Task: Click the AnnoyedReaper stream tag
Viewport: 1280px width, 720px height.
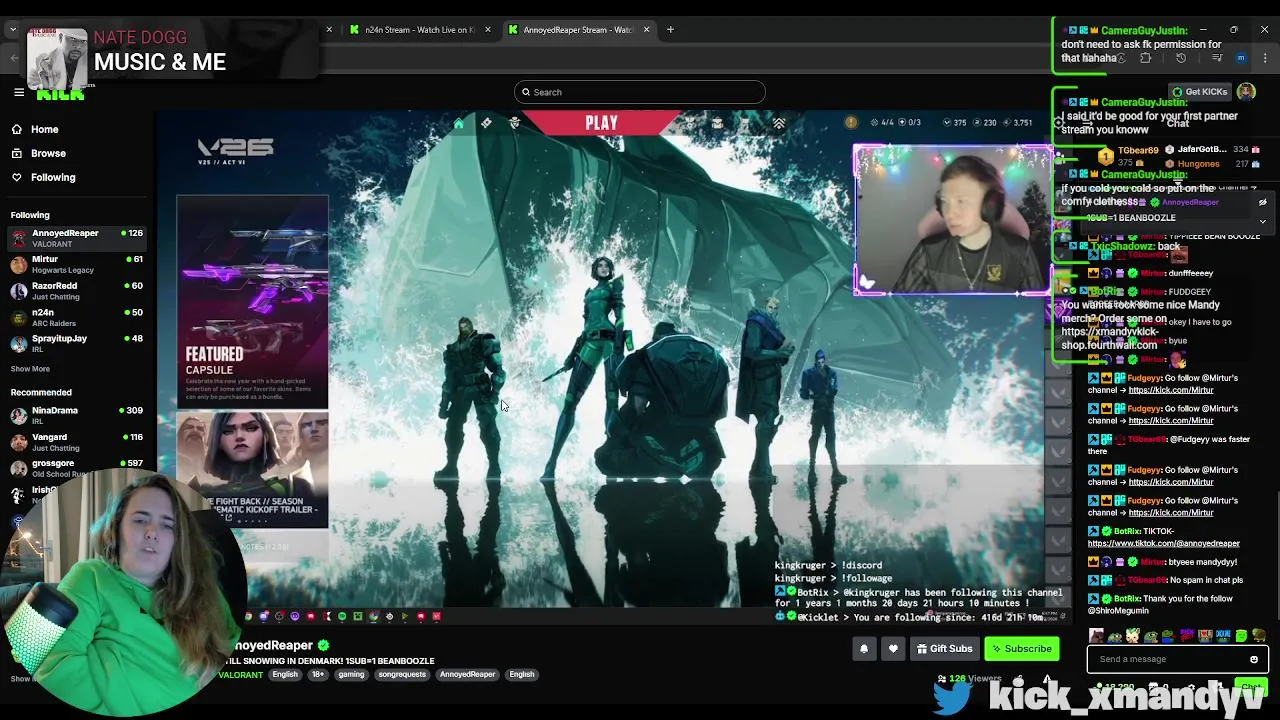Action: (x=467, y=675)
